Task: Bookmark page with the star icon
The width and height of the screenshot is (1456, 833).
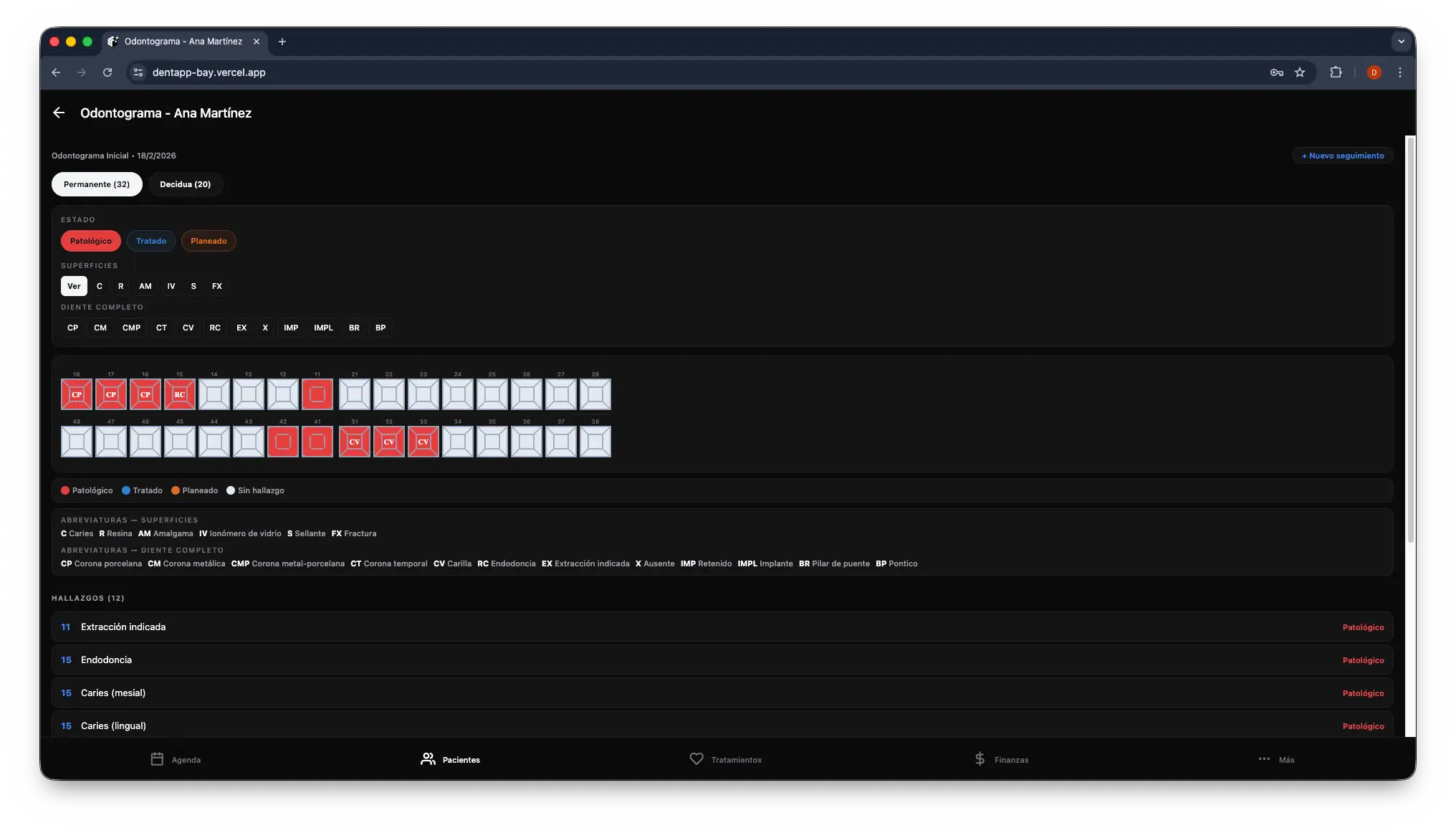Action: click(1300, 72)
